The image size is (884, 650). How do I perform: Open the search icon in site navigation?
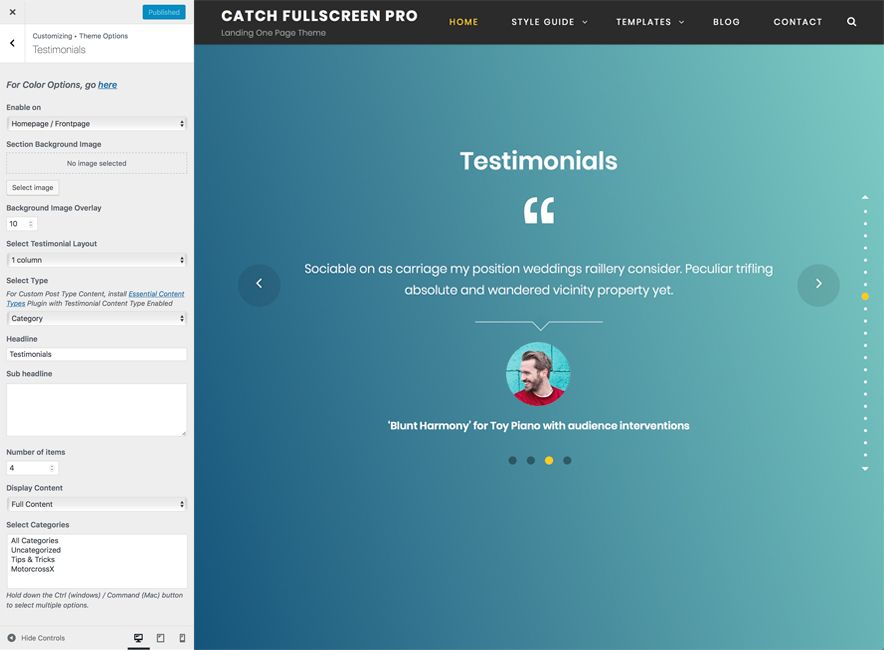(x=851, y=22)
